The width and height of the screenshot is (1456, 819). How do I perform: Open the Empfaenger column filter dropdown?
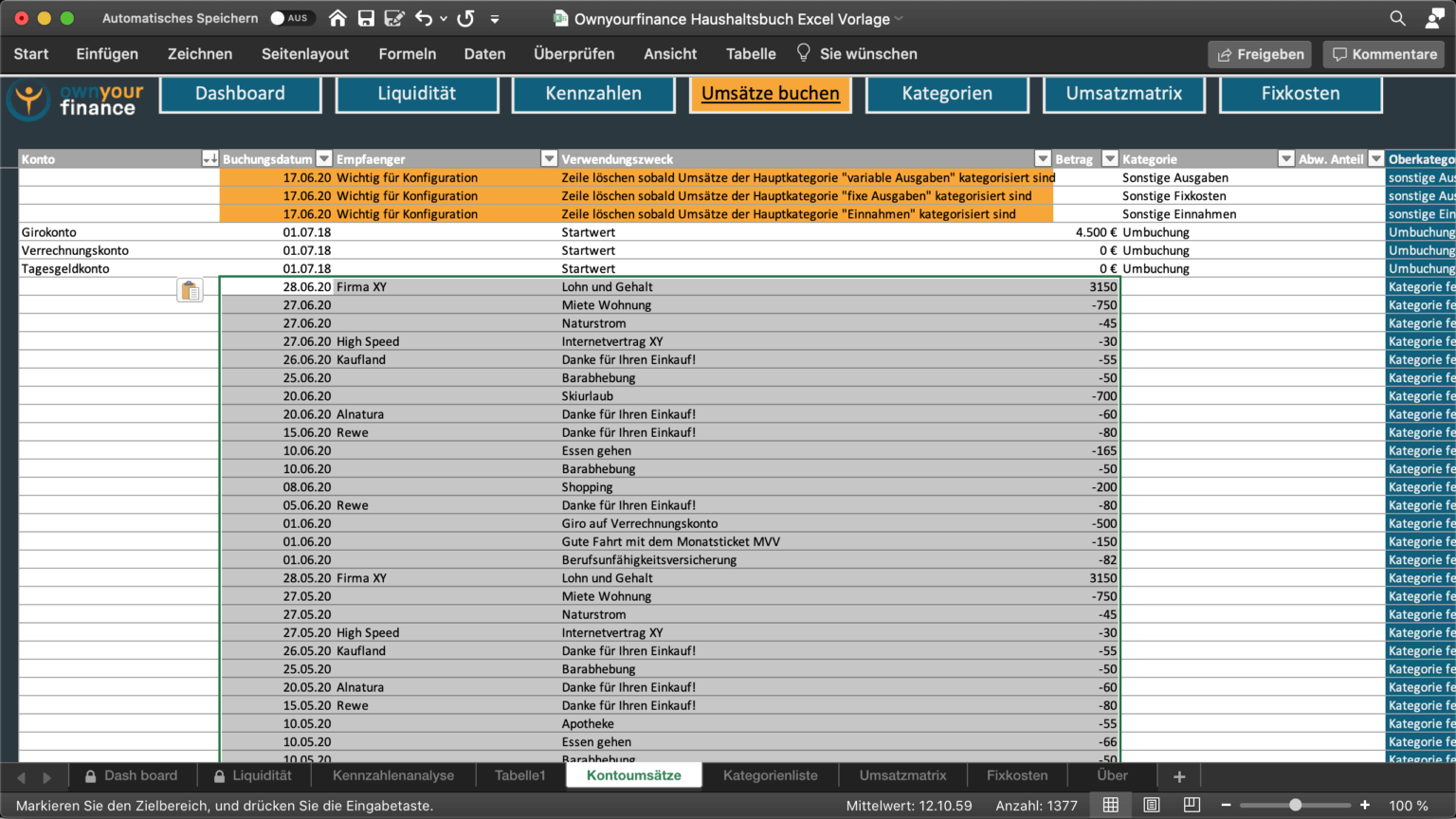coord(549,159)
